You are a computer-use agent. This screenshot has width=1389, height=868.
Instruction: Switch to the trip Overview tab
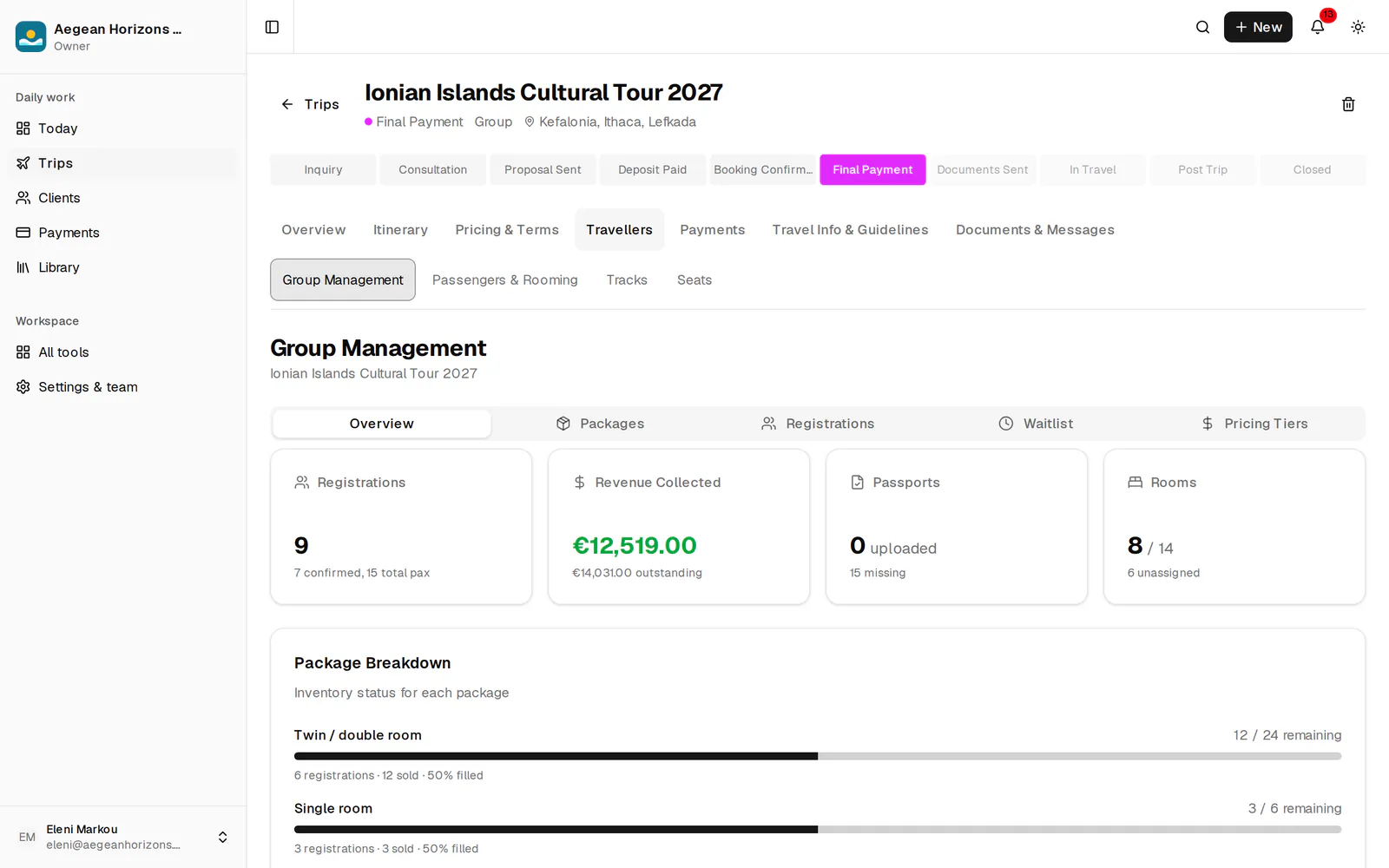pos(313,230)
